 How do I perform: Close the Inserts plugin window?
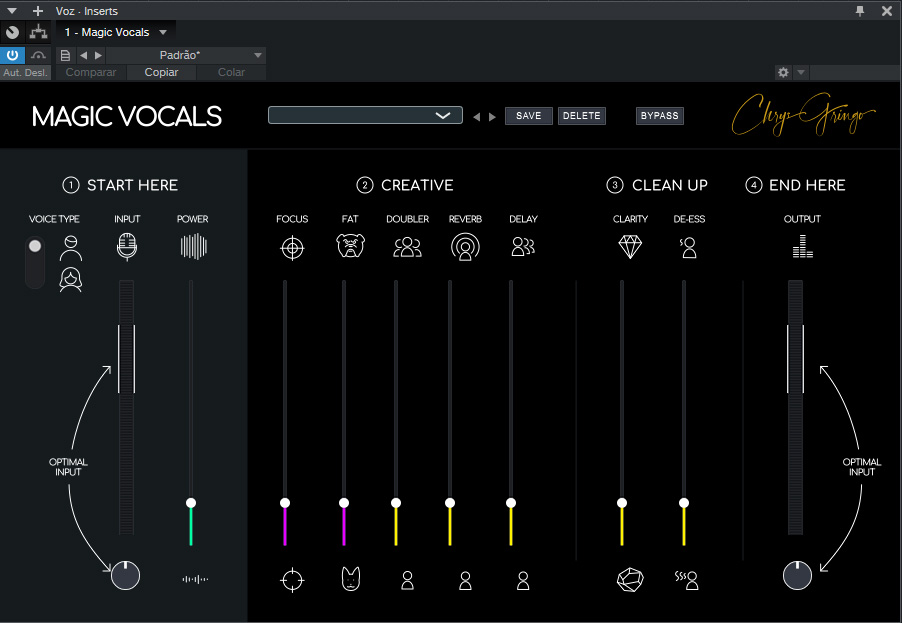(x=887, y=11)
